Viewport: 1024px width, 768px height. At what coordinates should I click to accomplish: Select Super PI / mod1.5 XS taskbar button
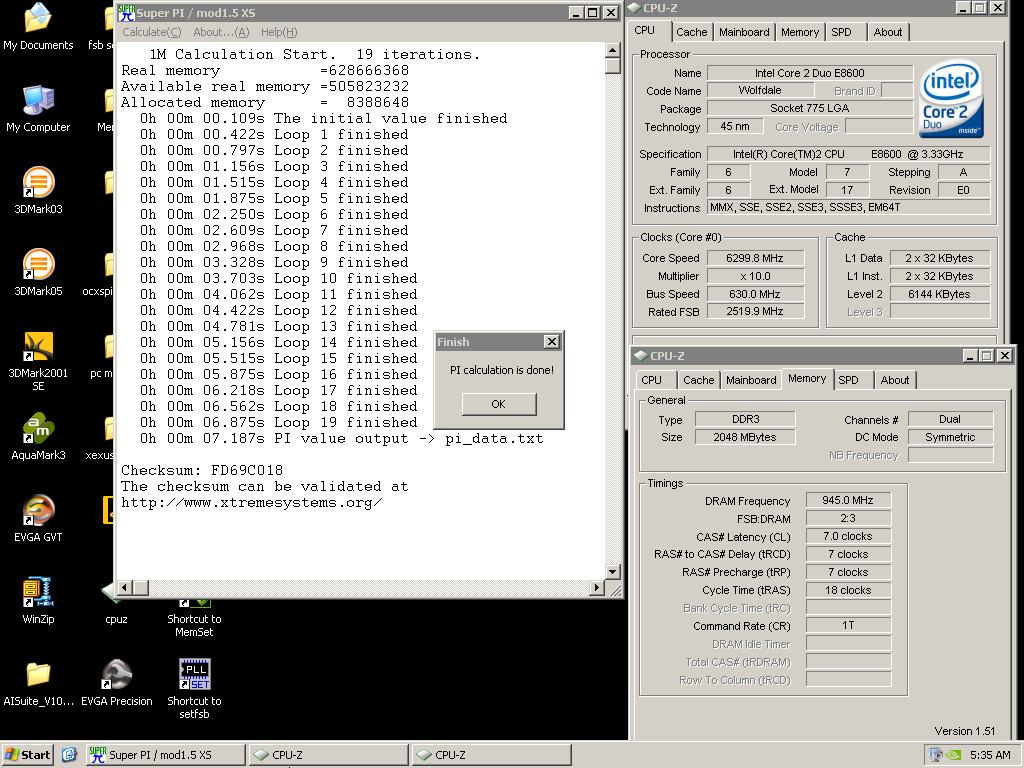coord(166,754)
